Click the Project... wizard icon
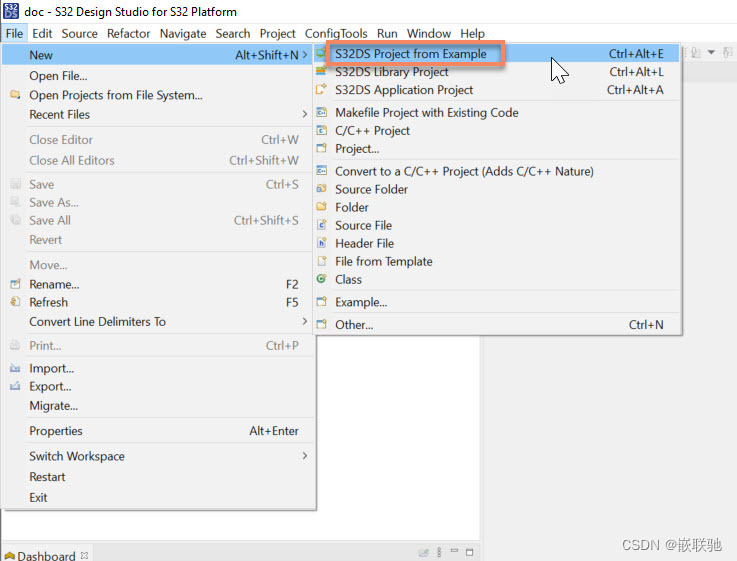This screenshot has height=561, width=737. pyautogui.click(x=321, y=148)
